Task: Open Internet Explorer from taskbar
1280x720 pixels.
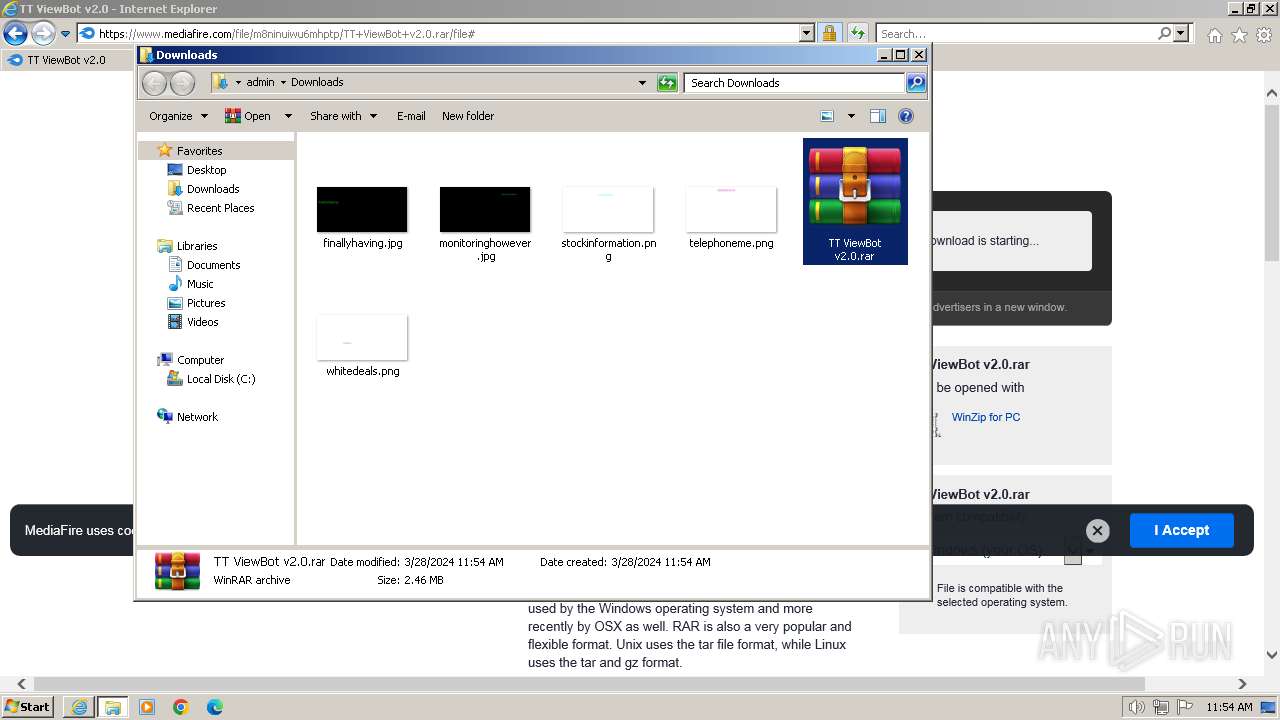Action: point(79,707)
